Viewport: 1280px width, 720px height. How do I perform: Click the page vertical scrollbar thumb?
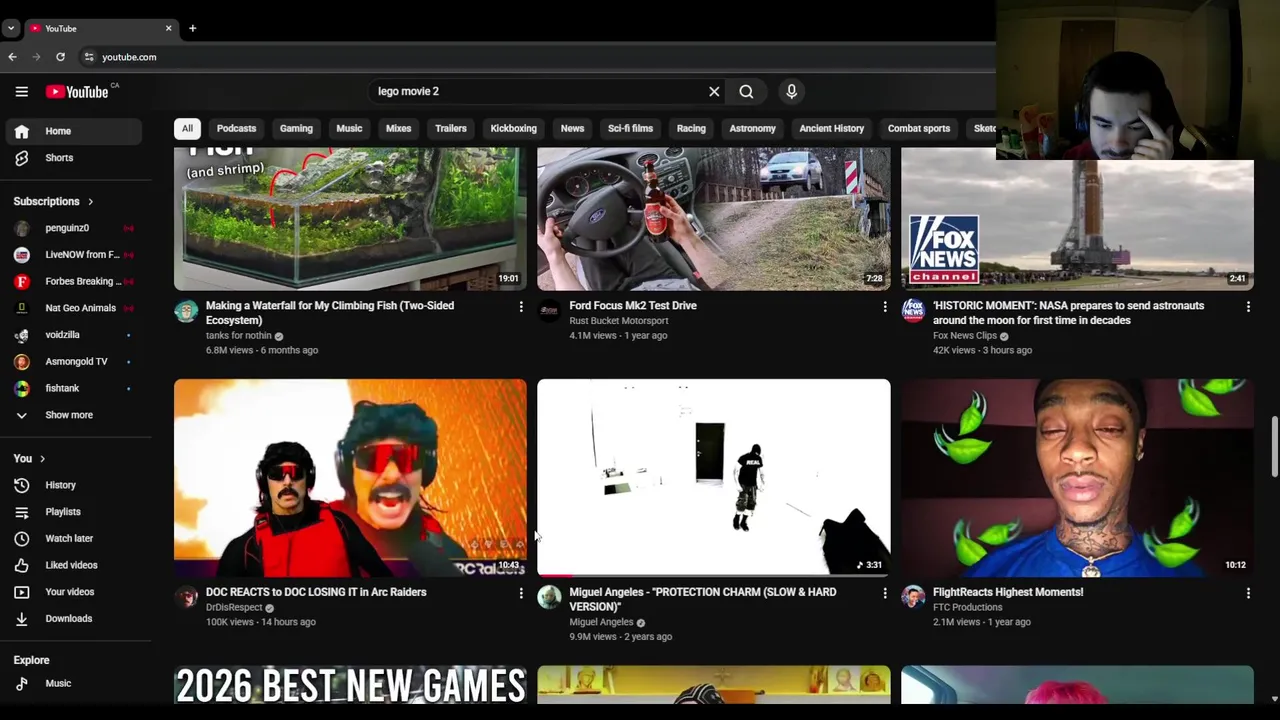[x=1274, y=447]
